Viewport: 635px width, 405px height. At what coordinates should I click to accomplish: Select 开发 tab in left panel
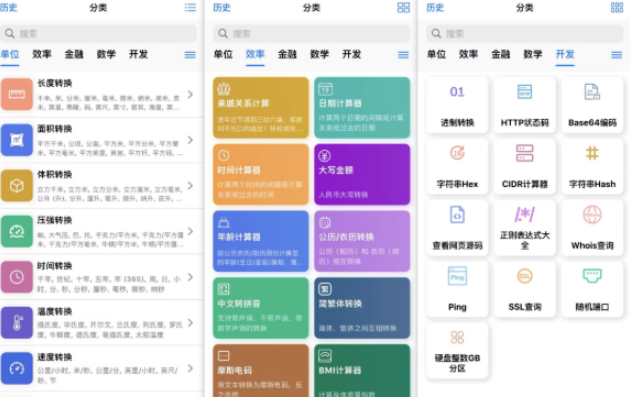click(139, 54)
